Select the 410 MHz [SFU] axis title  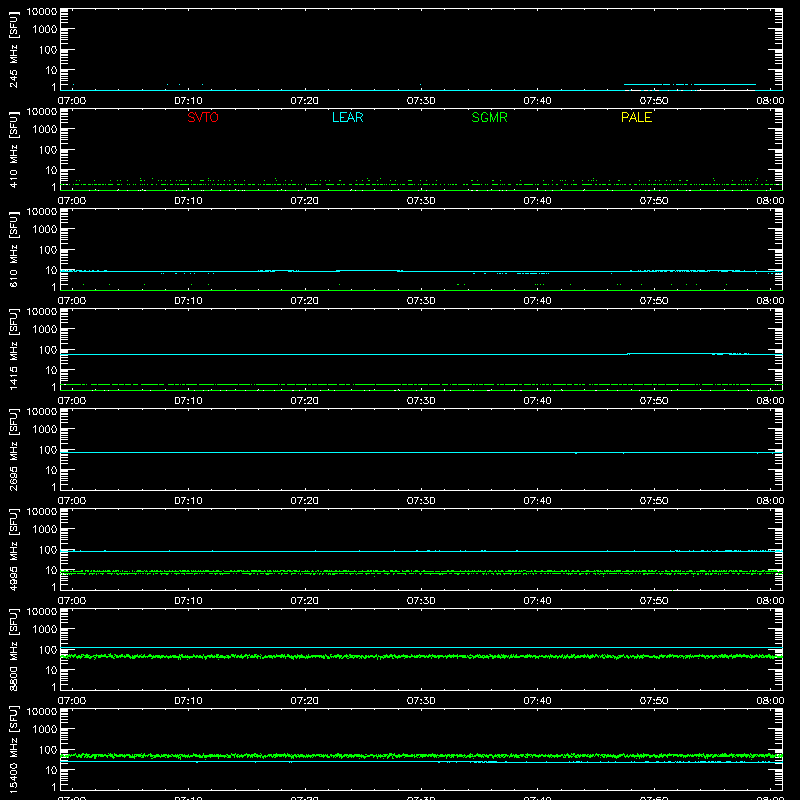click(13, 150)
